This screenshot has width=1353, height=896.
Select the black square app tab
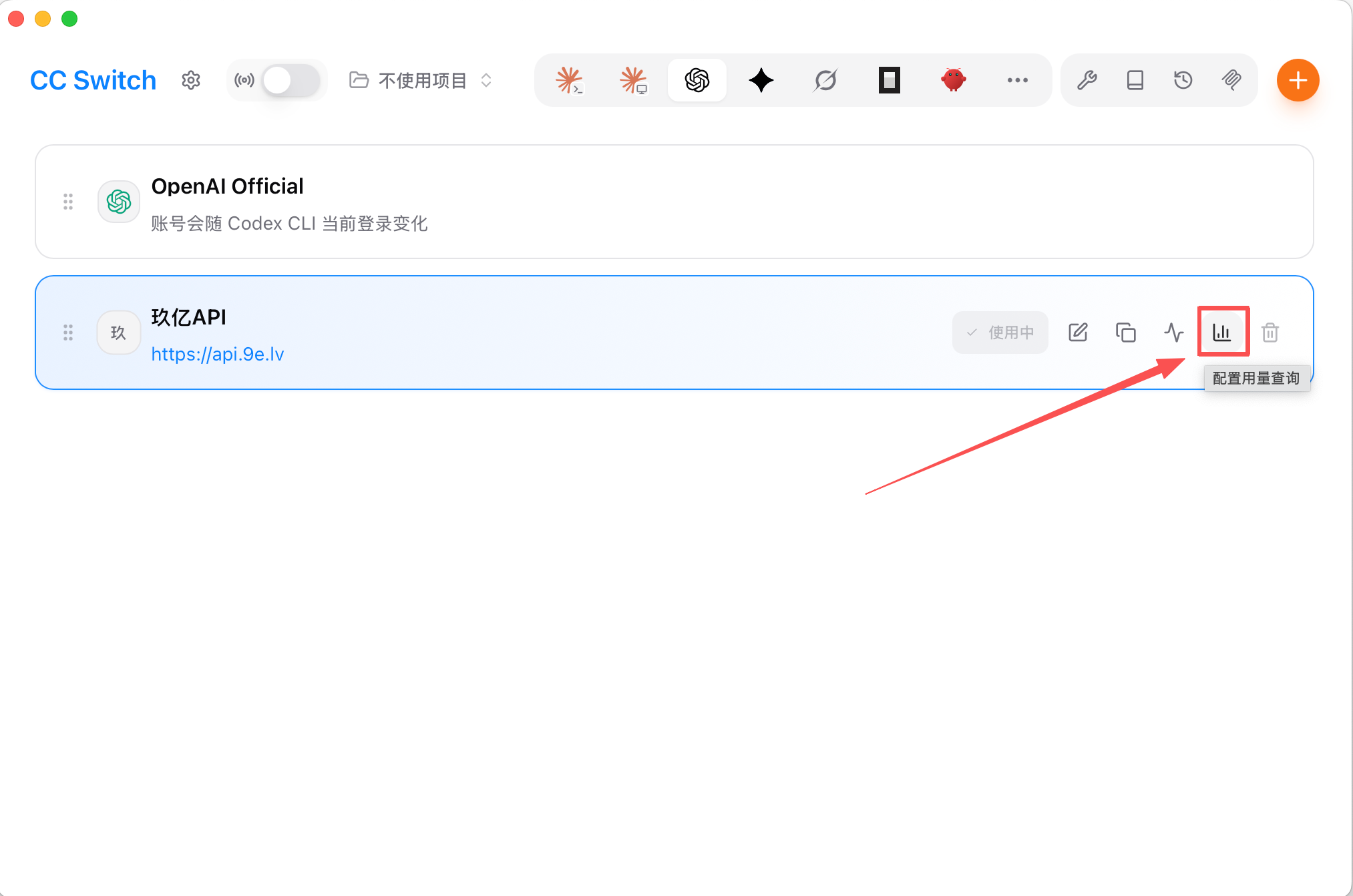[x=890, y=80]
